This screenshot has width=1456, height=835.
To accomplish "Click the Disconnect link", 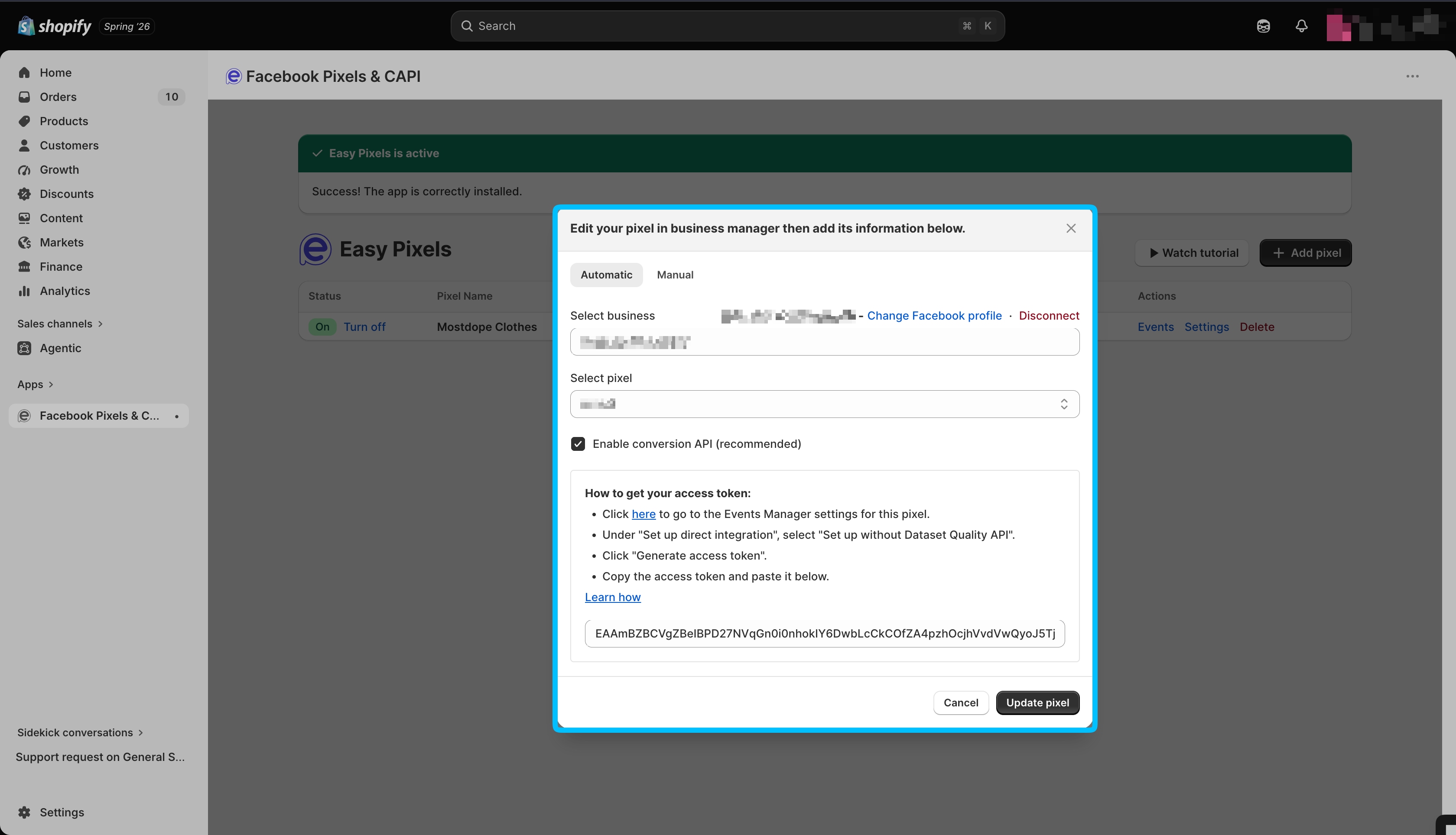I will (x=1049, y=316).
